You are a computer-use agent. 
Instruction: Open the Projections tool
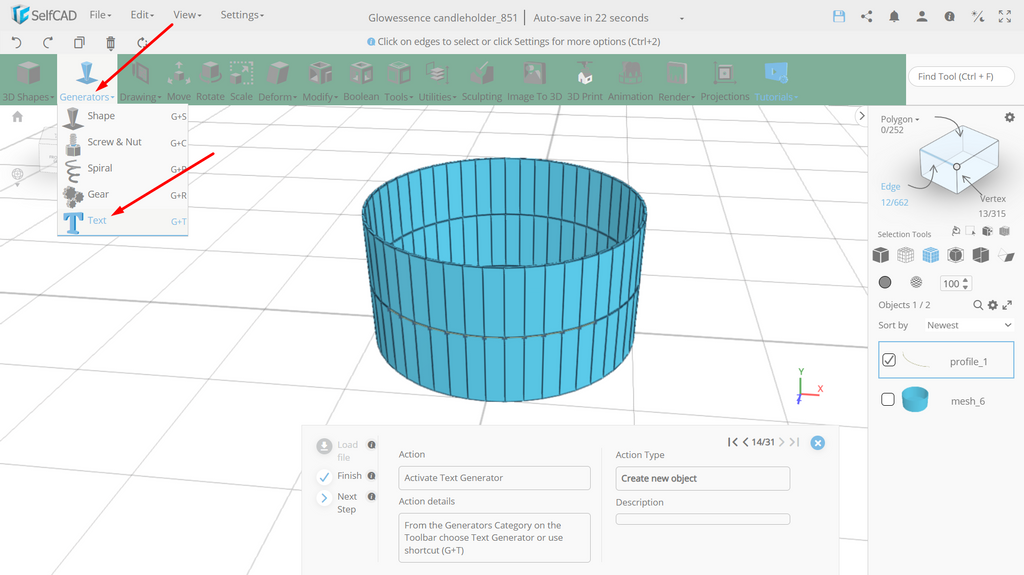(x=725, y=81)
